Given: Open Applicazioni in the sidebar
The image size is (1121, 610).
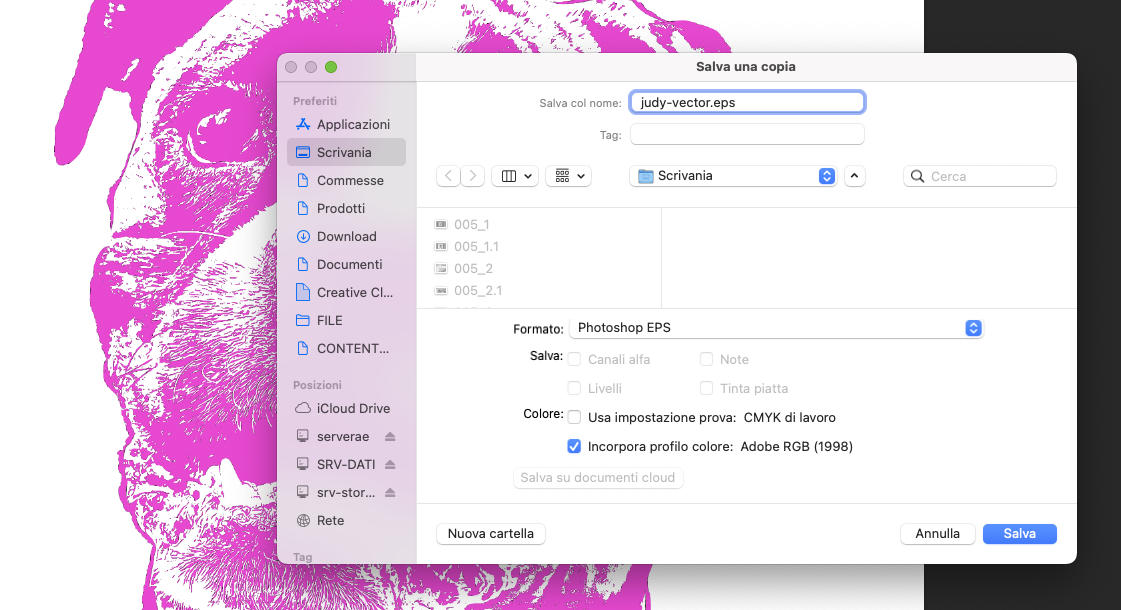Looking at the screenshot, I should 353,125.
